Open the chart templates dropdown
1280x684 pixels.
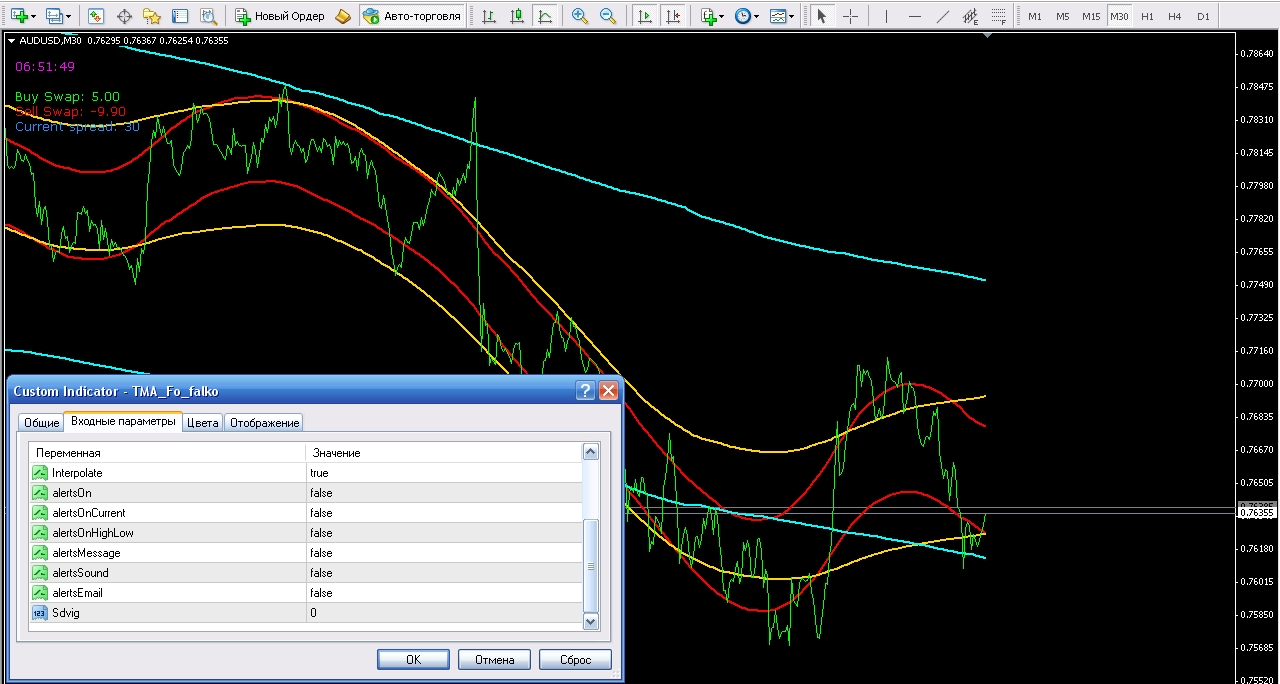(x=790, y=16)
